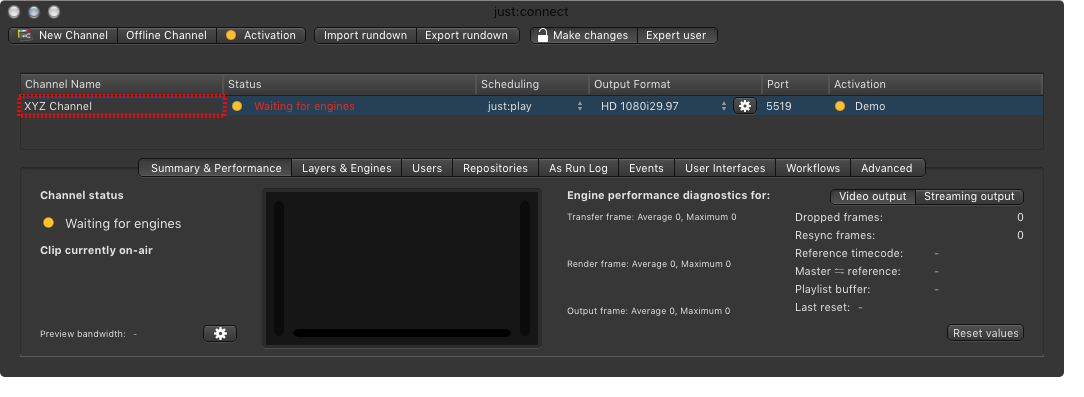The width and height of the screenshot is (1084, 397).
Task: Click the Playlist buffer label
Action: click(832, 289)
